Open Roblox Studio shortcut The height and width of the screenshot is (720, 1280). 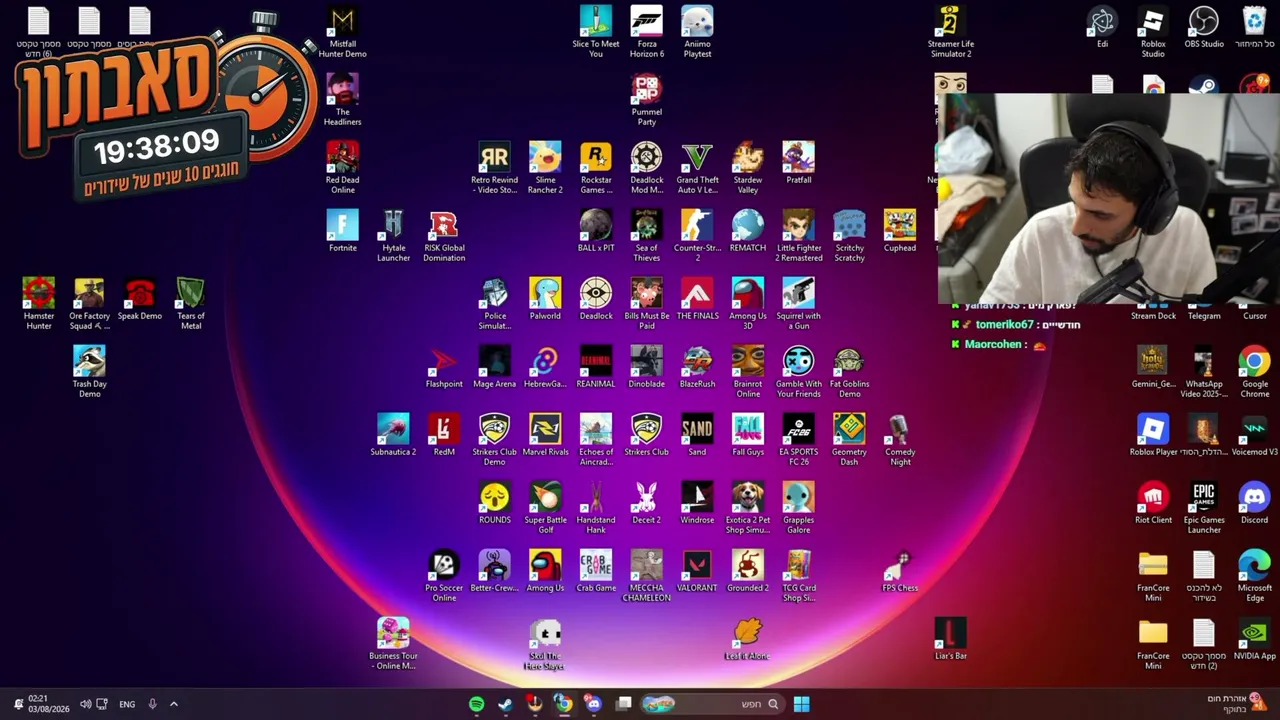pyautogui.click(x=1153, y=32)
